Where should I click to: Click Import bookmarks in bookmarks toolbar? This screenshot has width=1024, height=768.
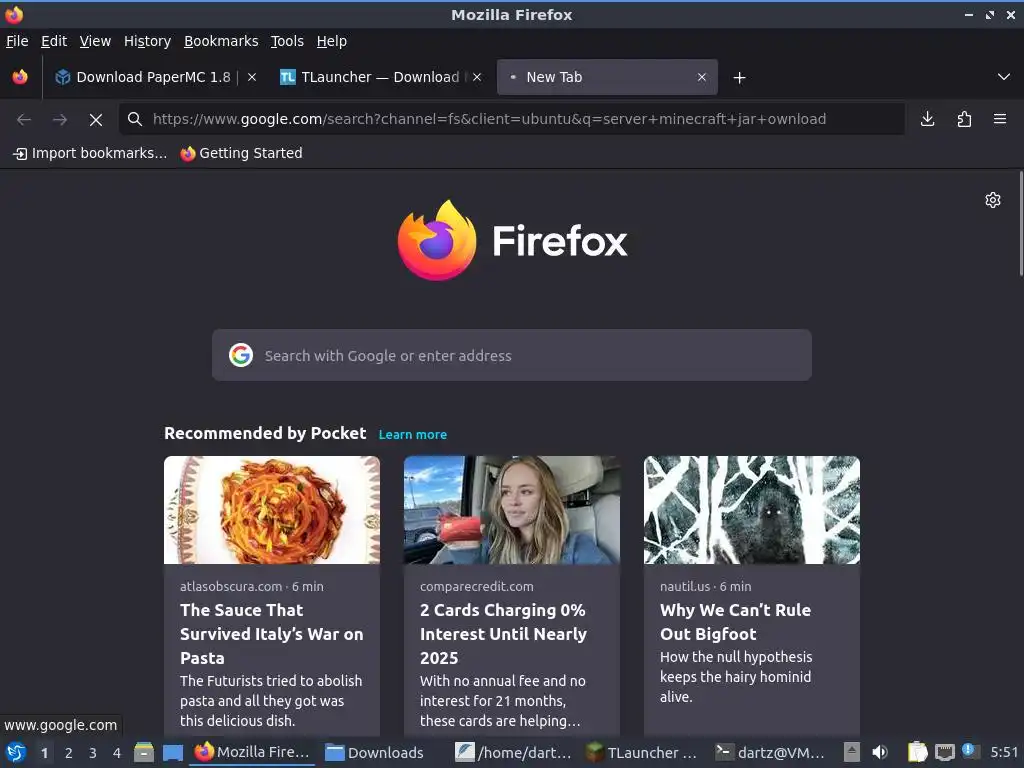coord(90,153)
